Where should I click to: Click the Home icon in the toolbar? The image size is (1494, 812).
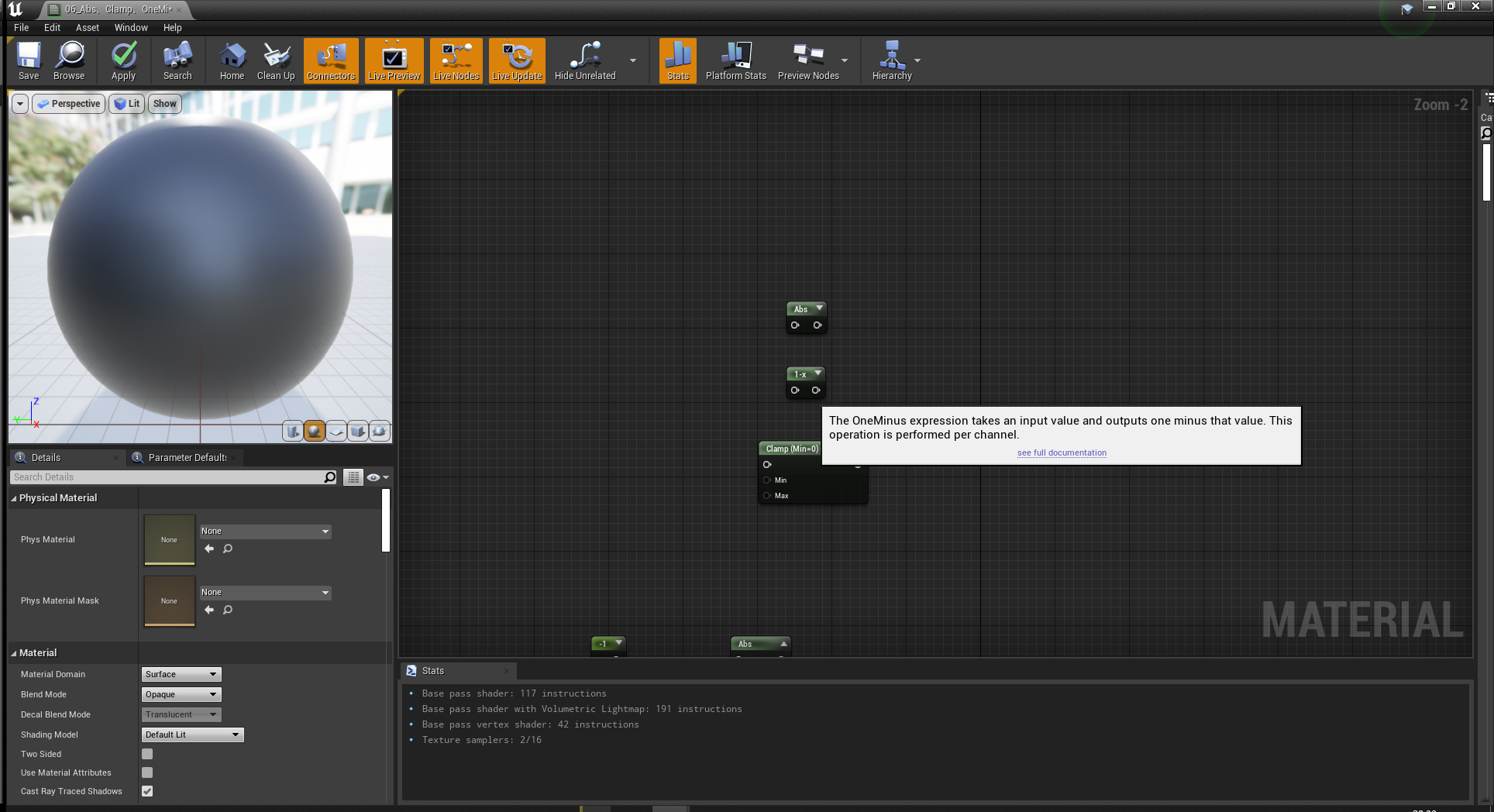[231, 60]
